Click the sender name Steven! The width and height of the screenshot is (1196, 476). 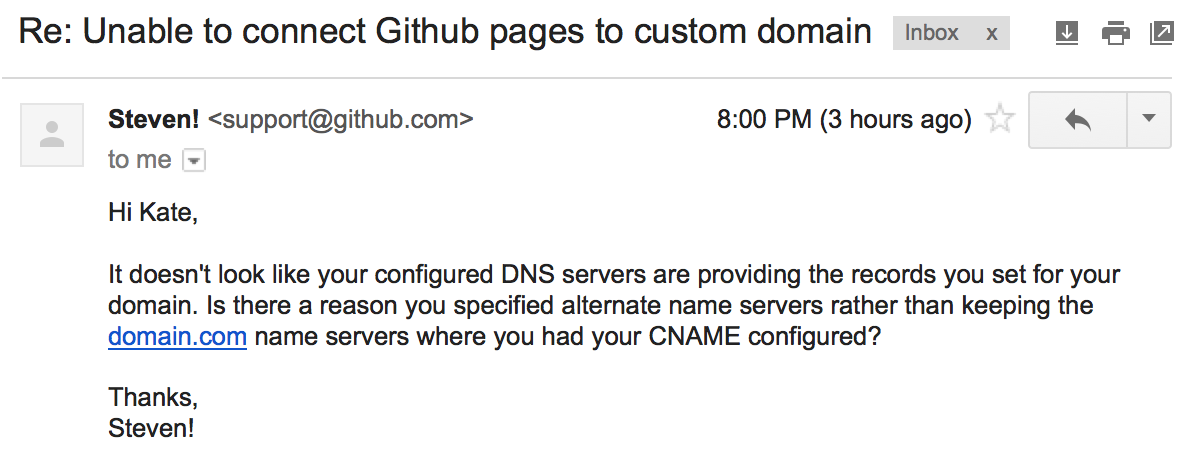click(153, 119)
